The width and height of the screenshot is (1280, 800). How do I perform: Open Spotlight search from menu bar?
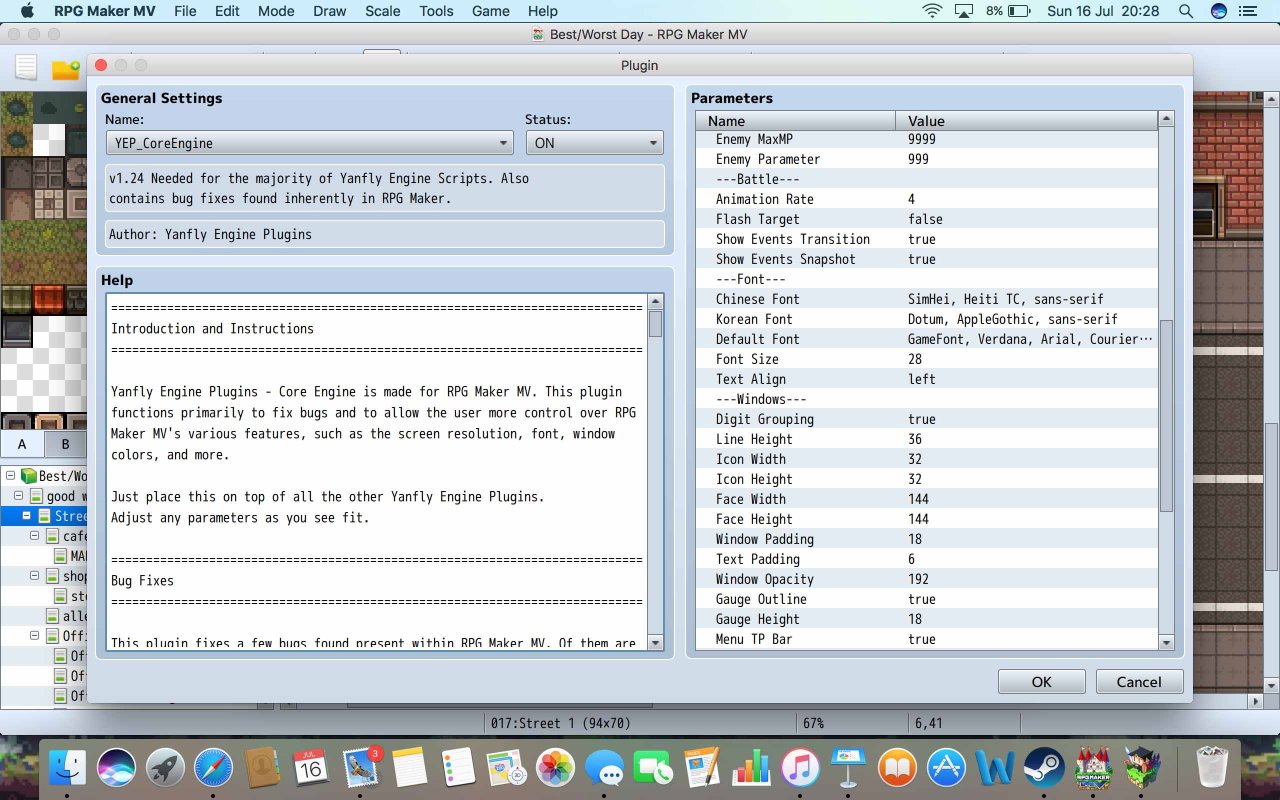click(1186, 11)
